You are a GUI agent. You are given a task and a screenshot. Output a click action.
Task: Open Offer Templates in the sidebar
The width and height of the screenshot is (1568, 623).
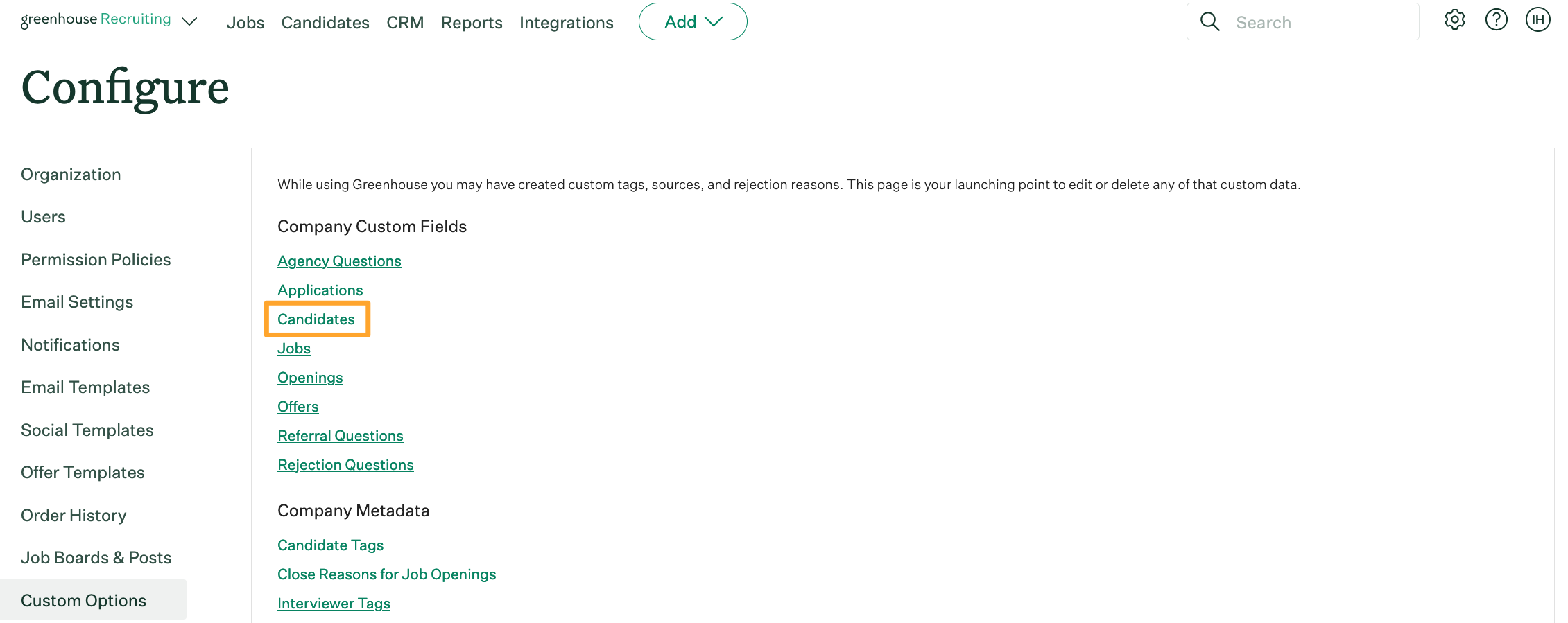pyautogui.click(x=83, y=473)
